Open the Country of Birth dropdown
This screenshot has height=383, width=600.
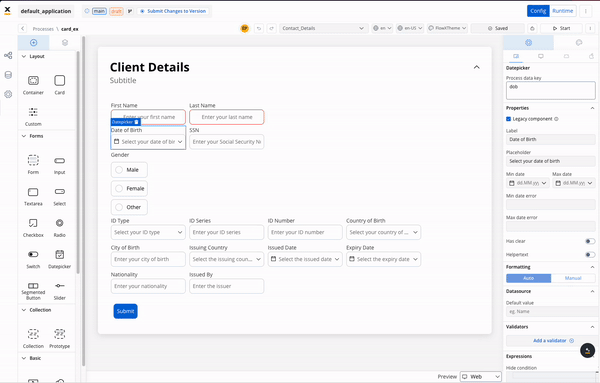[x=383, y=232]
